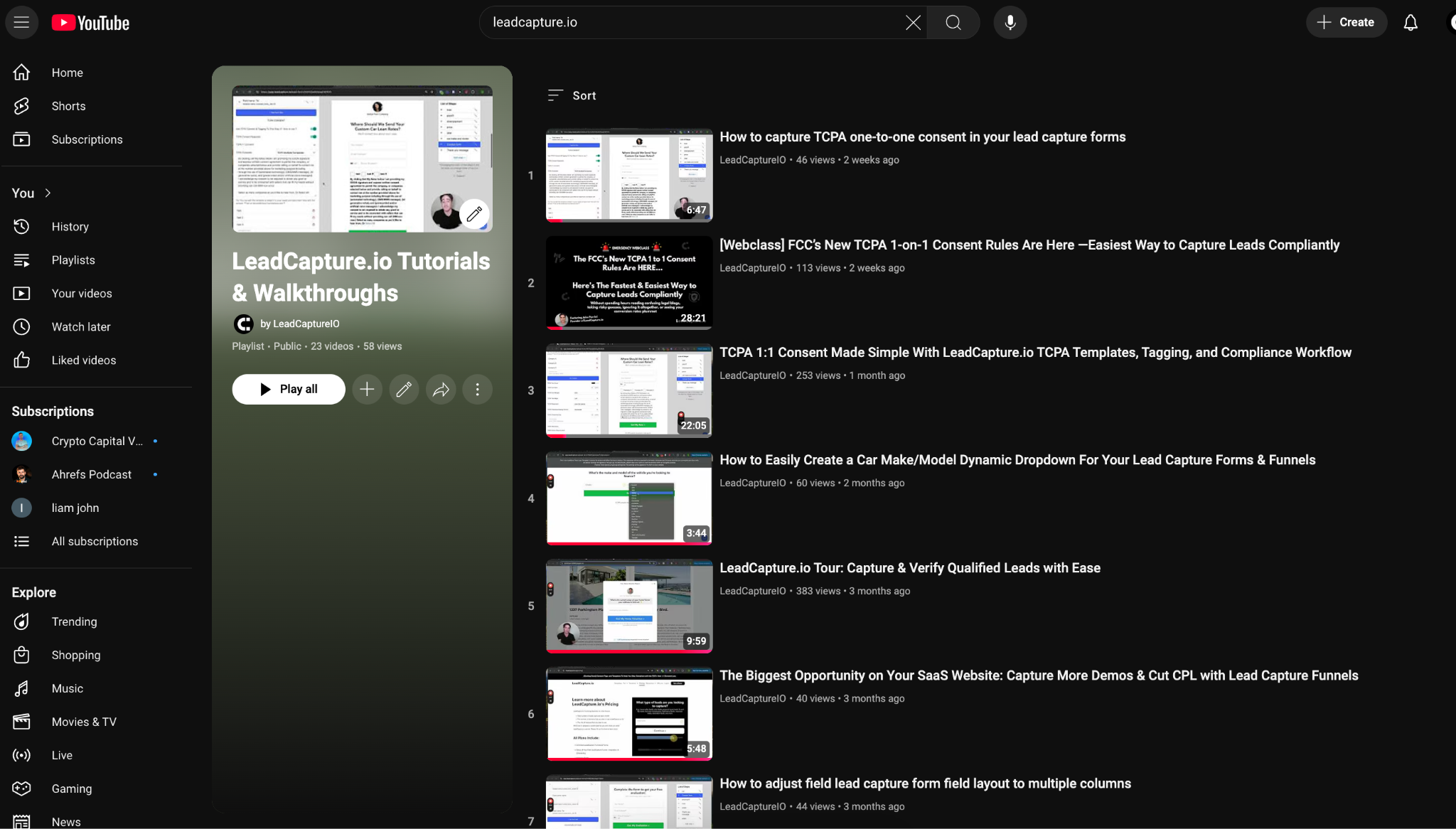This screenshot has width=1456, height=829.
Task: Select Shorts in the sidebar
Action: point(68,106)
